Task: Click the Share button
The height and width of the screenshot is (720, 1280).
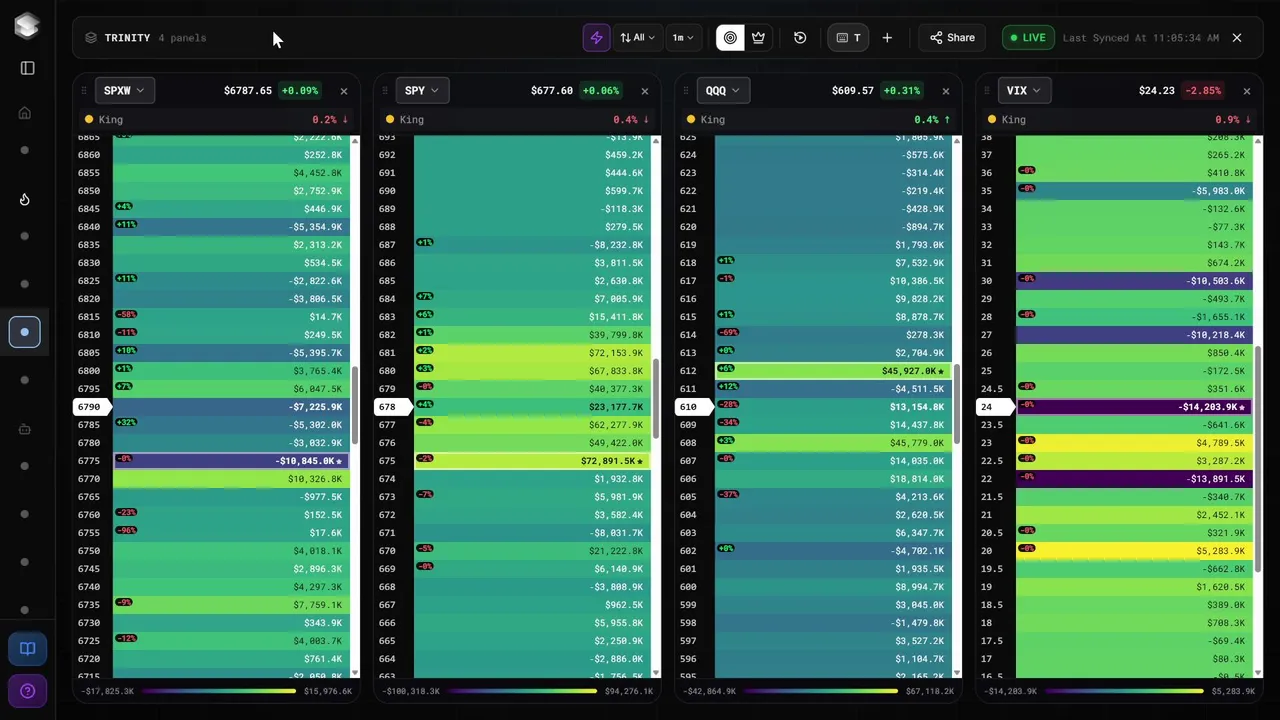Action: [x=952, y=38]
